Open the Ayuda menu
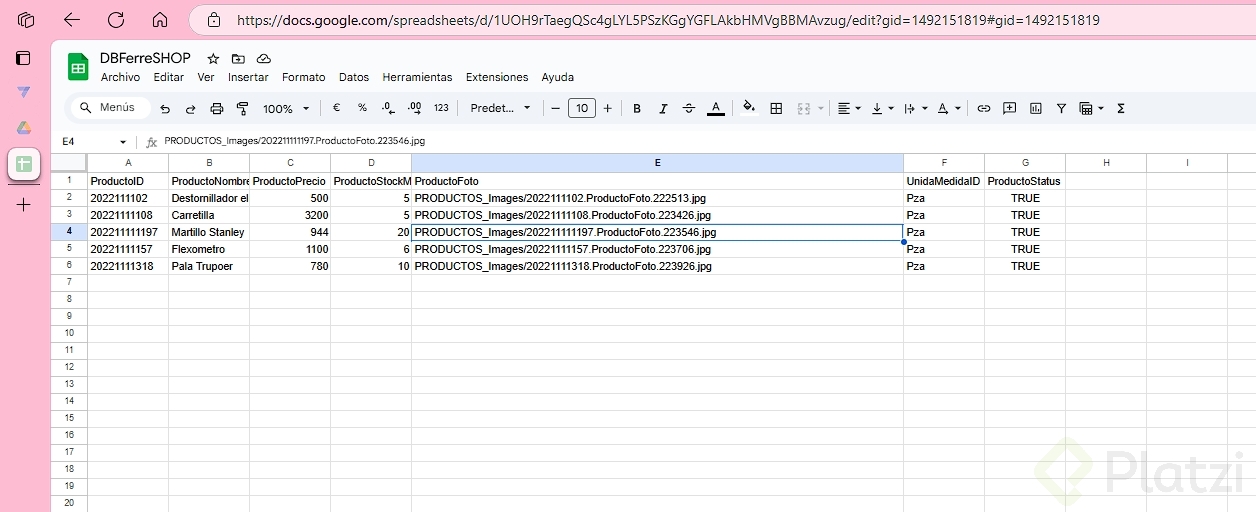 pyautogui.click(x=558, y=77)
